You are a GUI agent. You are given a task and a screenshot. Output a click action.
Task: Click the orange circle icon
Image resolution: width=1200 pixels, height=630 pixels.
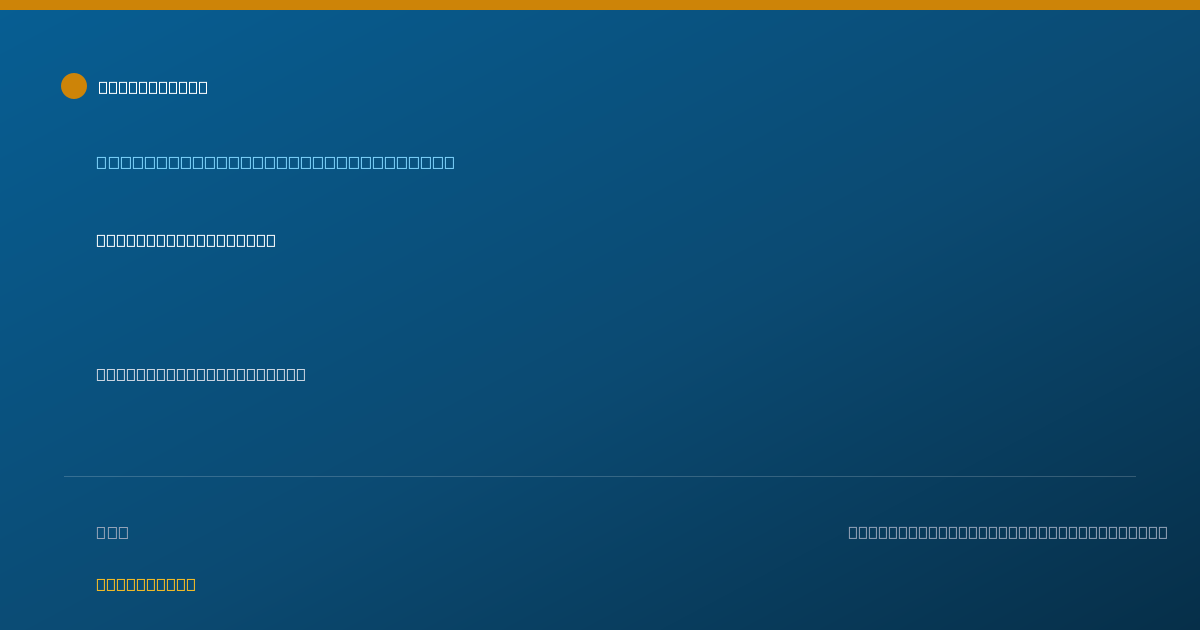coord(74,86)
